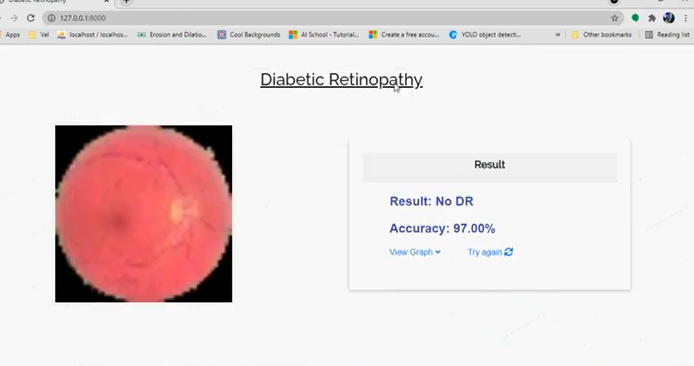The height and width of the screenshot is (366, 694).
Task: Open the Vel bookmark folder
Action: 39,35
